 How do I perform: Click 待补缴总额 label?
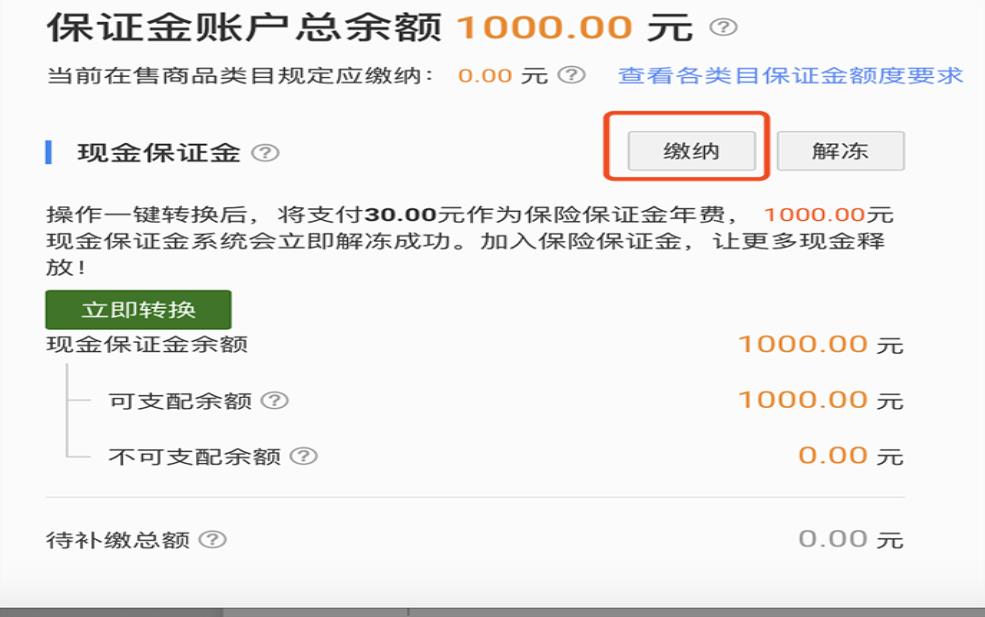pyautogui.click(x=118, y=540)
